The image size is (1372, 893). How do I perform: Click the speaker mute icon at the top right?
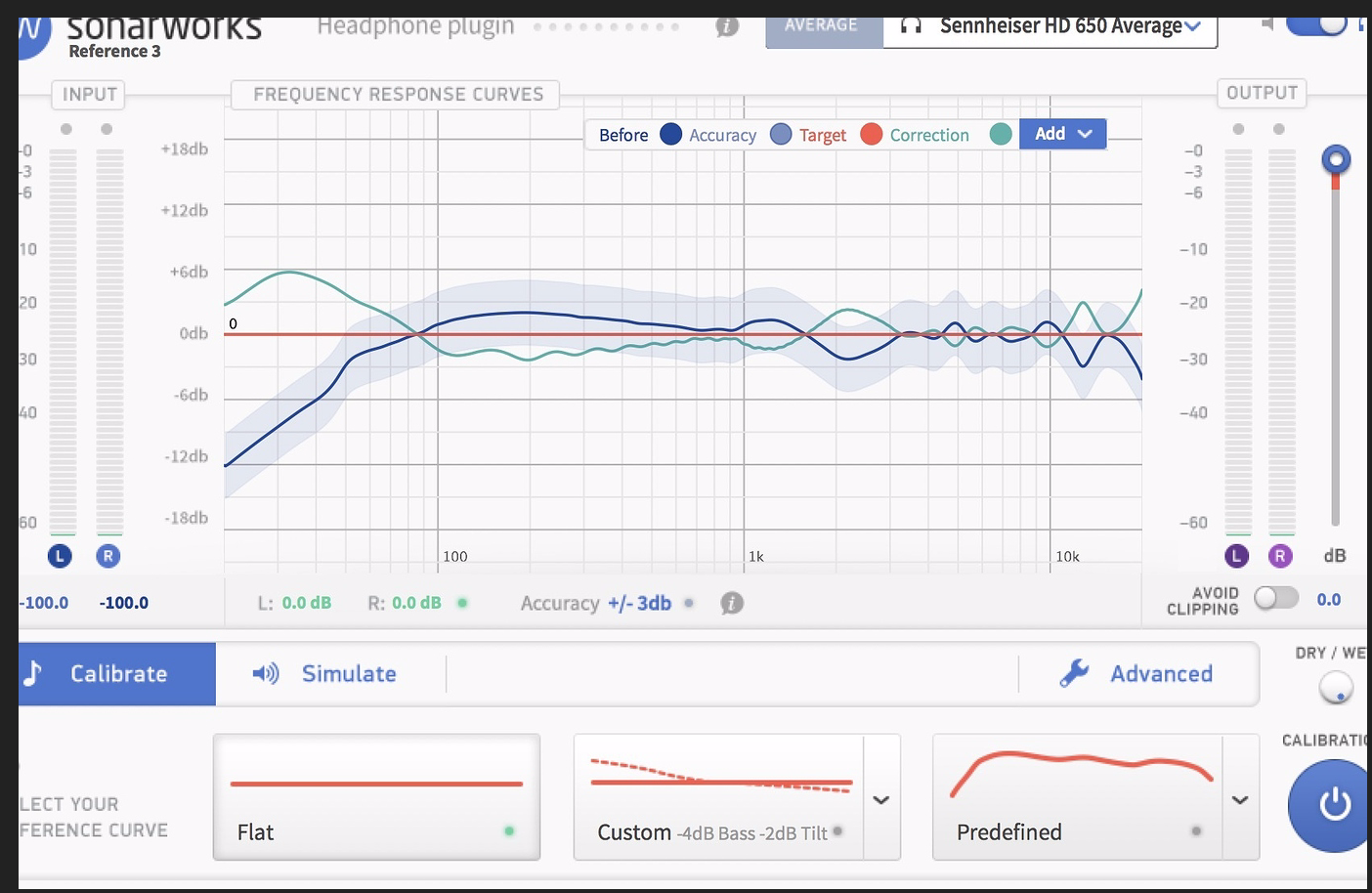coord(1267,23)
